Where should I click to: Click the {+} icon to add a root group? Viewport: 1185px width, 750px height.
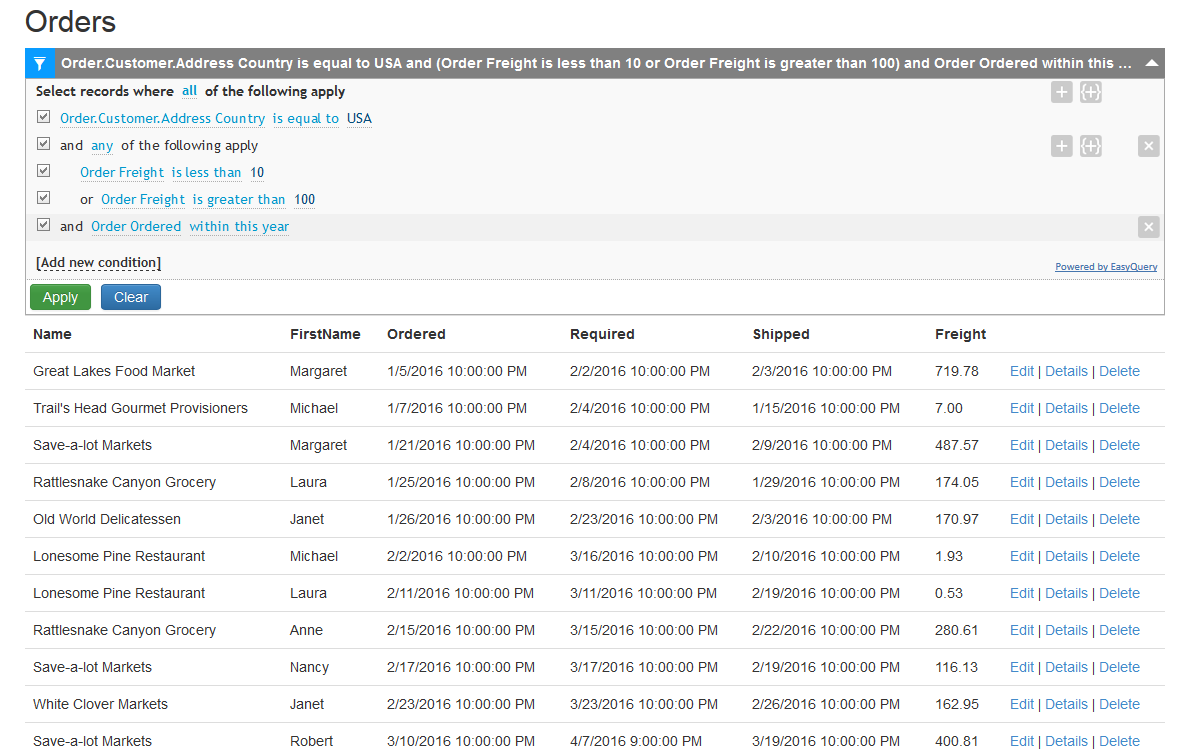pyautogui.click(x=1090, y=92)
